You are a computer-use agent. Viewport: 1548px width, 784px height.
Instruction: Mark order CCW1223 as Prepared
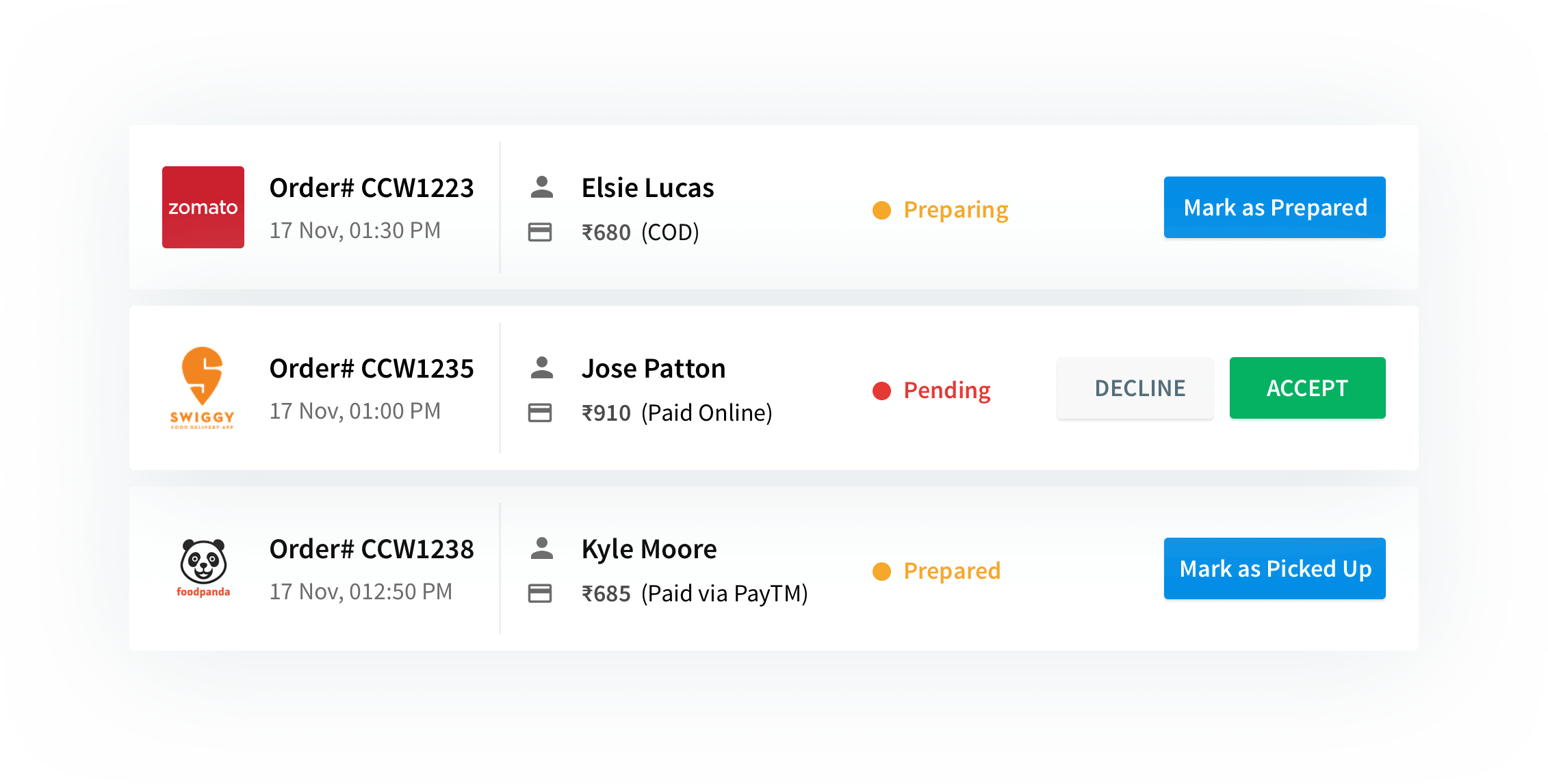1274,207
